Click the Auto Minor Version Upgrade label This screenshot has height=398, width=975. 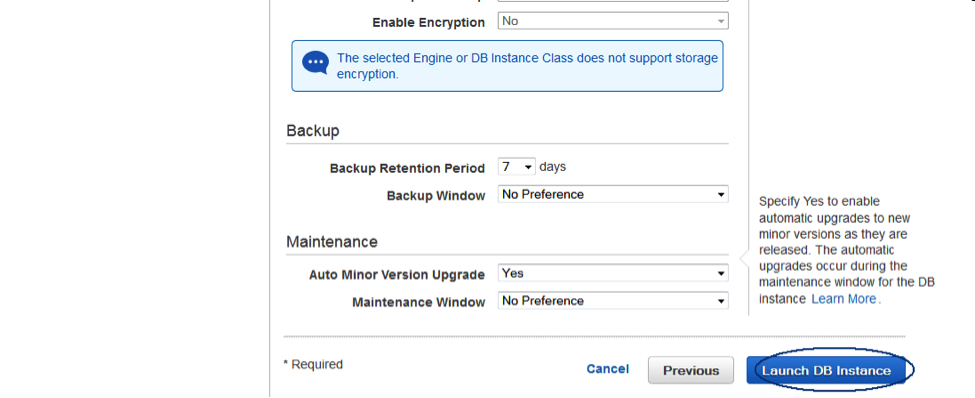tap(397, 275)
